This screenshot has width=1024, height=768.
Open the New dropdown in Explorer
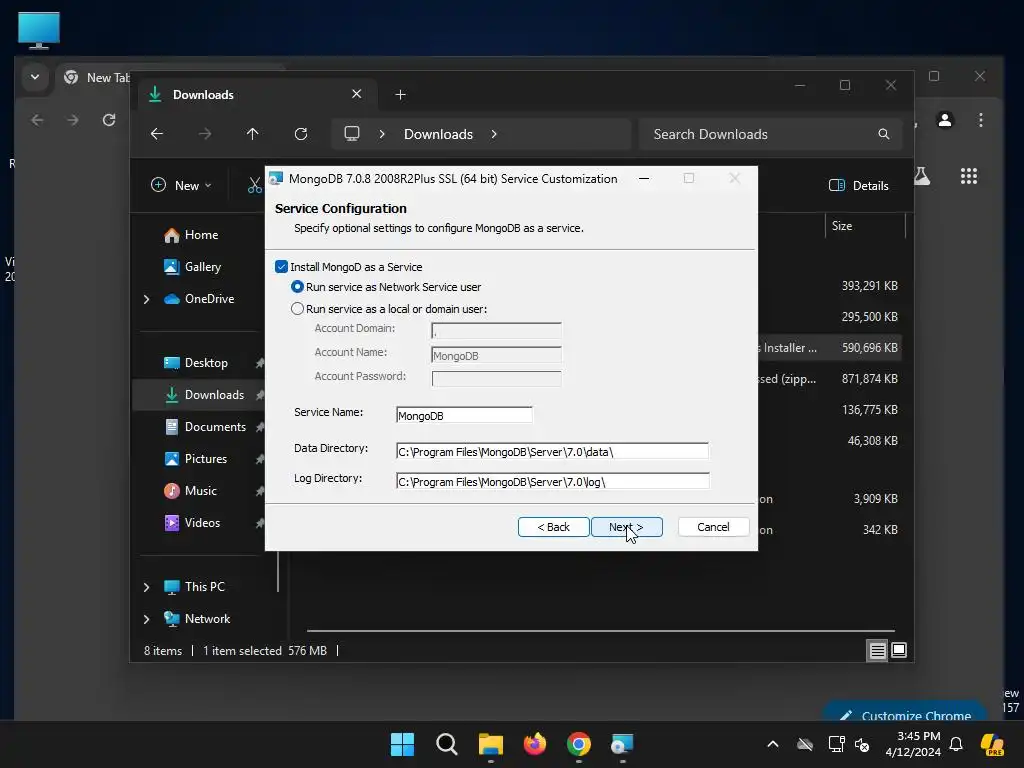181,185
